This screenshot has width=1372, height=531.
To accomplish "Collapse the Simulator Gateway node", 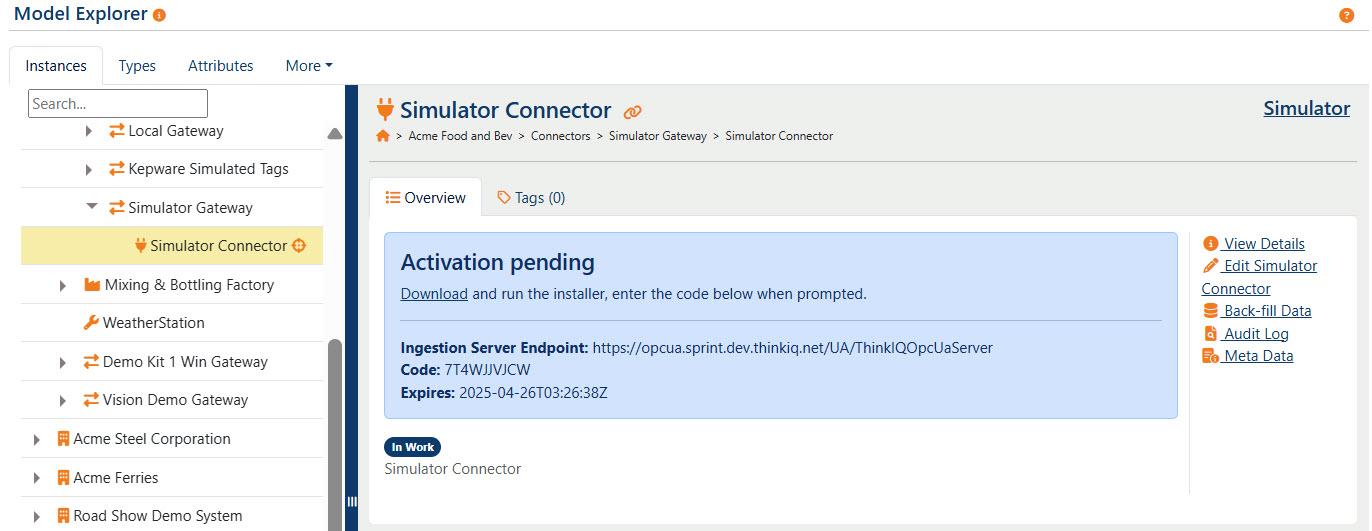I will [x=92, y=207].
